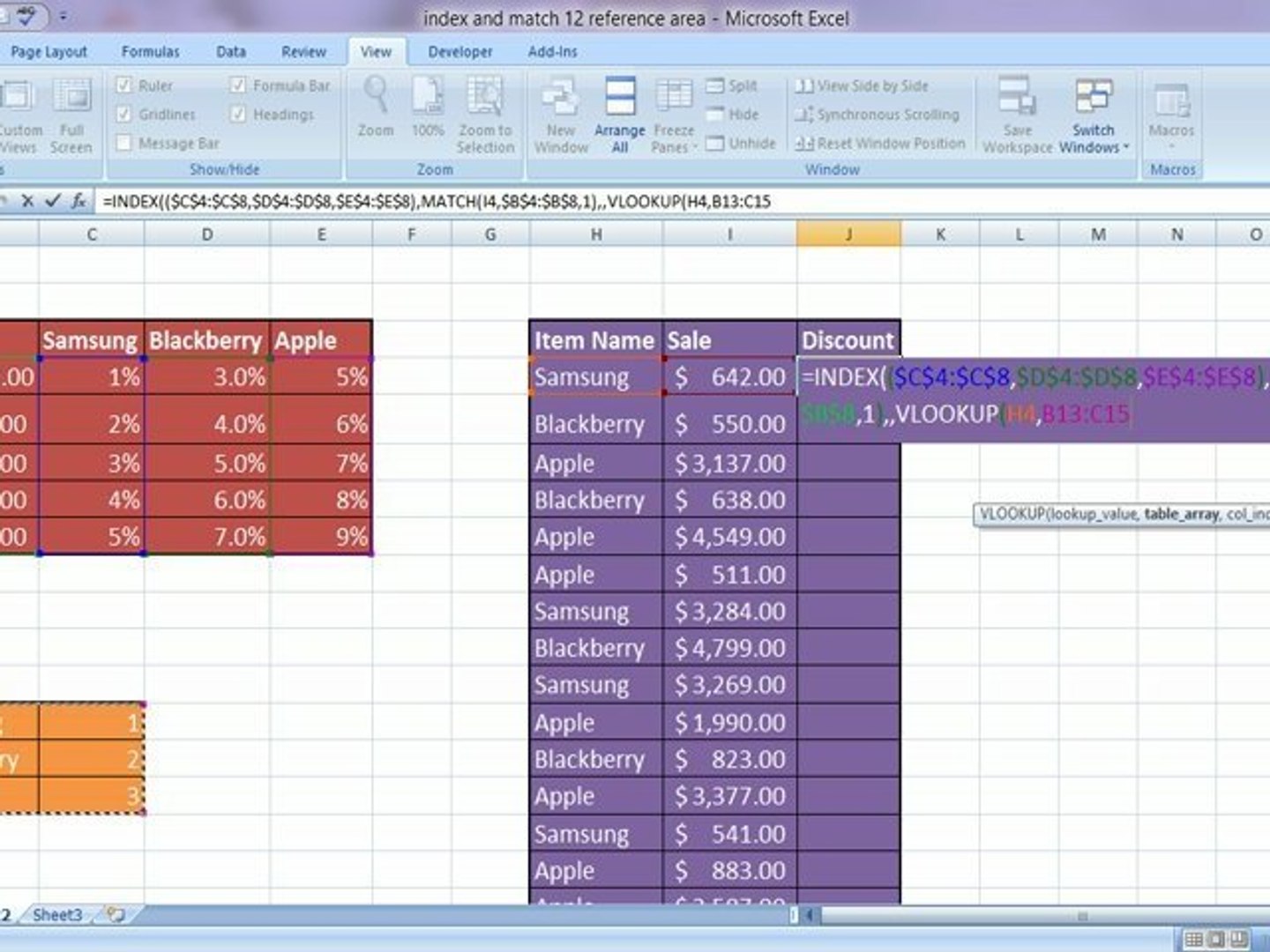Screen dimensions: 1270x952
Task: Click the '7.0%' cell in red table
Action: (x=206, y=536)
